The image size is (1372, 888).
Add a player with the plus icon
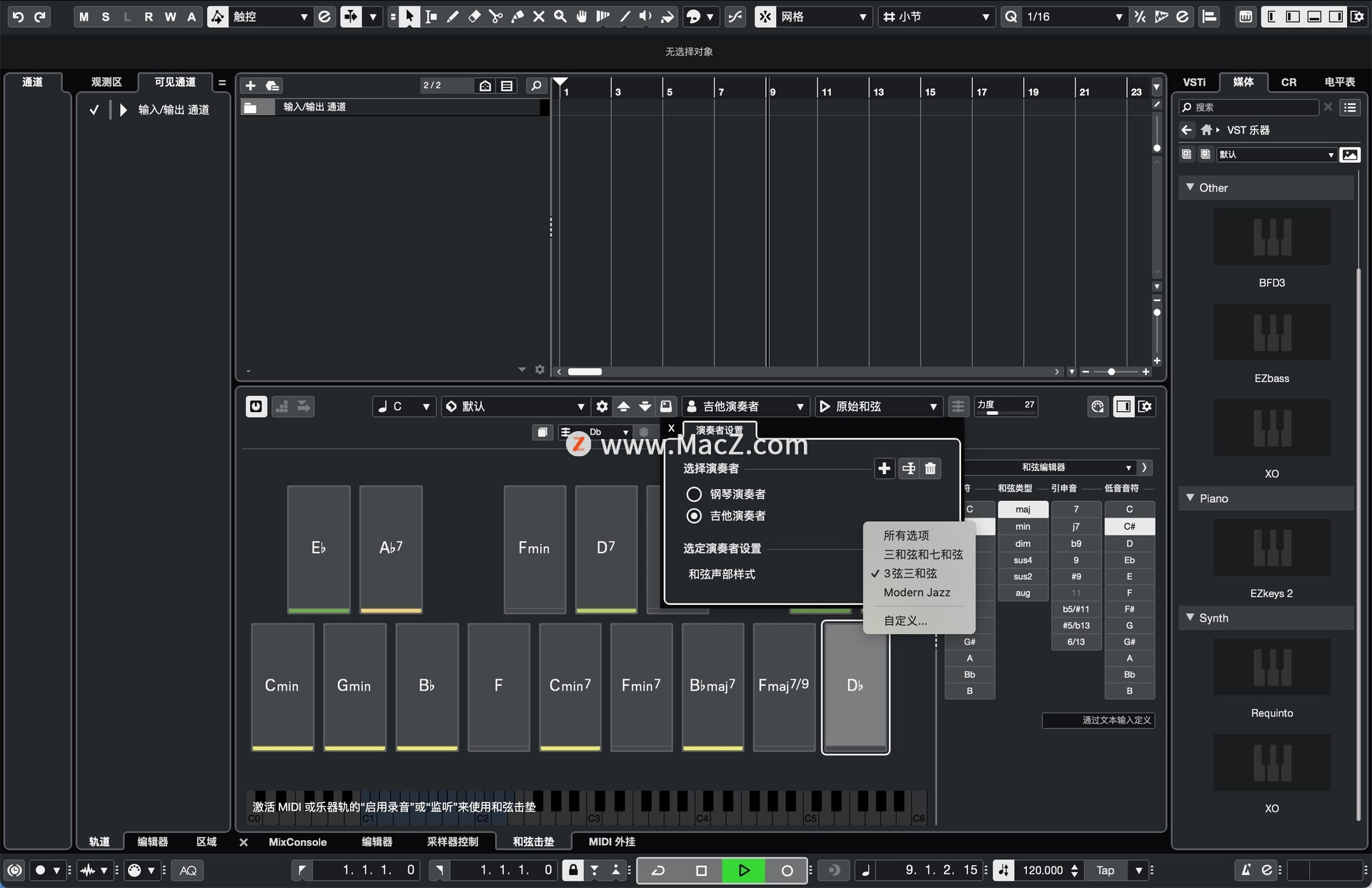point(884,468)
